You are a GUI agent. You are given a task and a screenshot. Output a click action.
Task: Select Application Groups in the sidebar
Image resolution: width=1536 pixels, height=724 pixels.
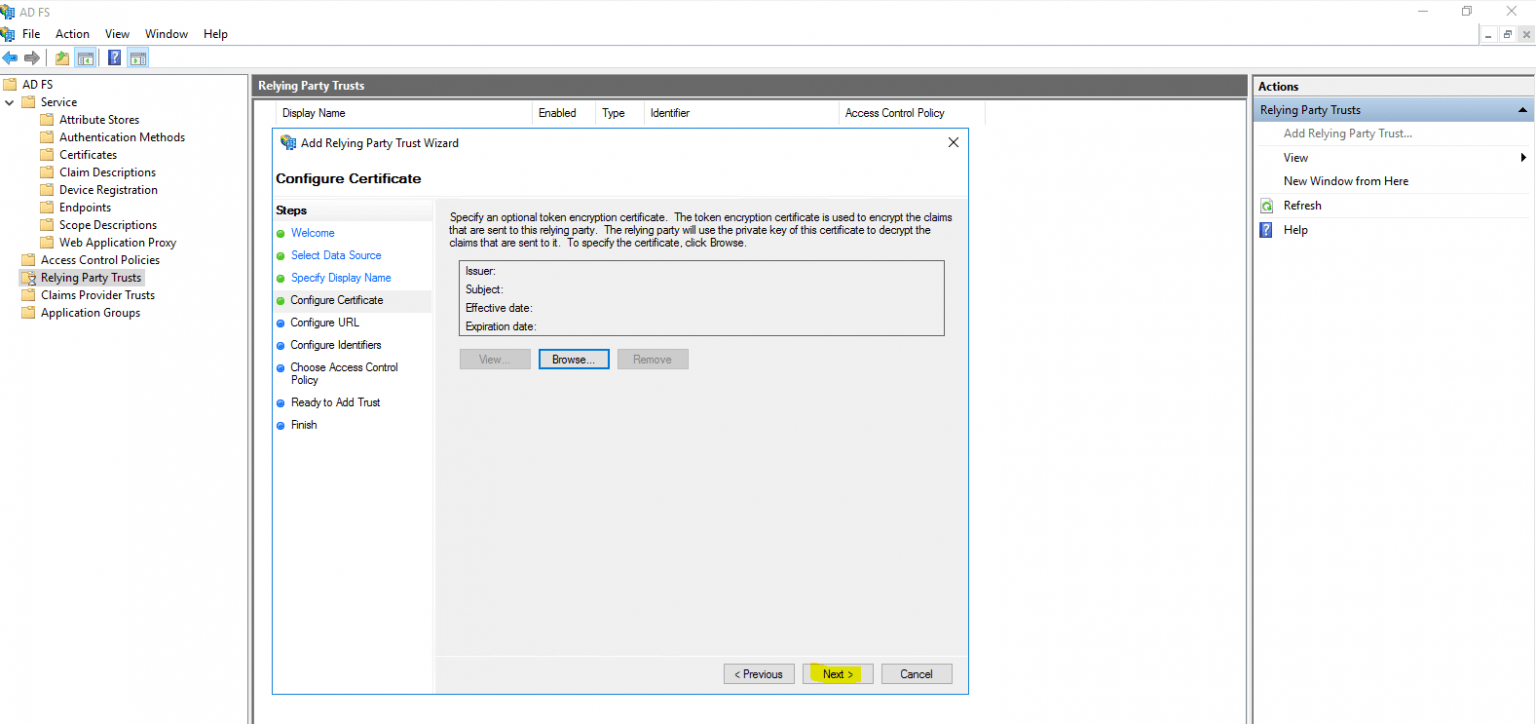[x=89, y=312]
